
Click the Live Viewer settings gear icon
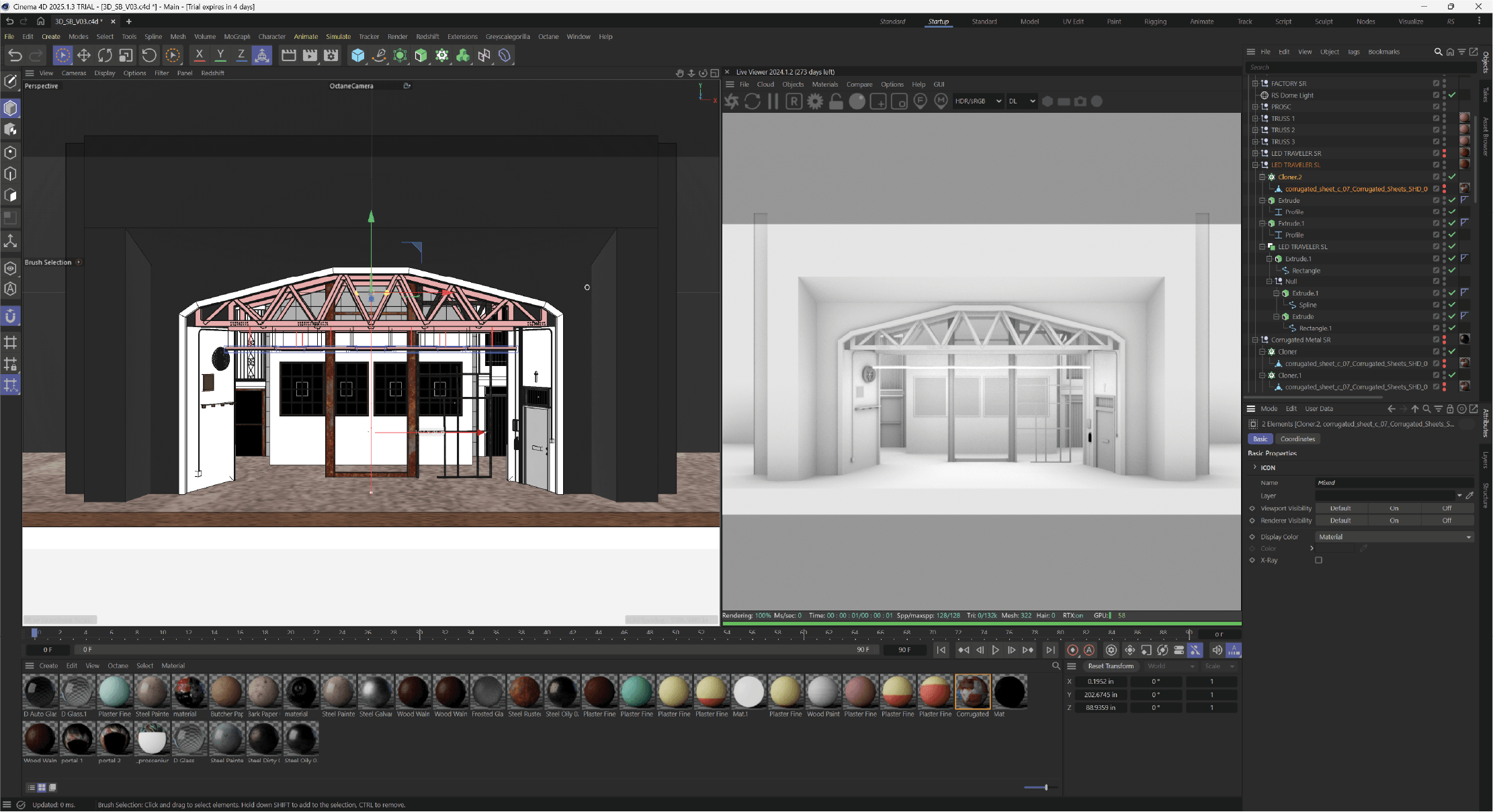coord(815,101)
